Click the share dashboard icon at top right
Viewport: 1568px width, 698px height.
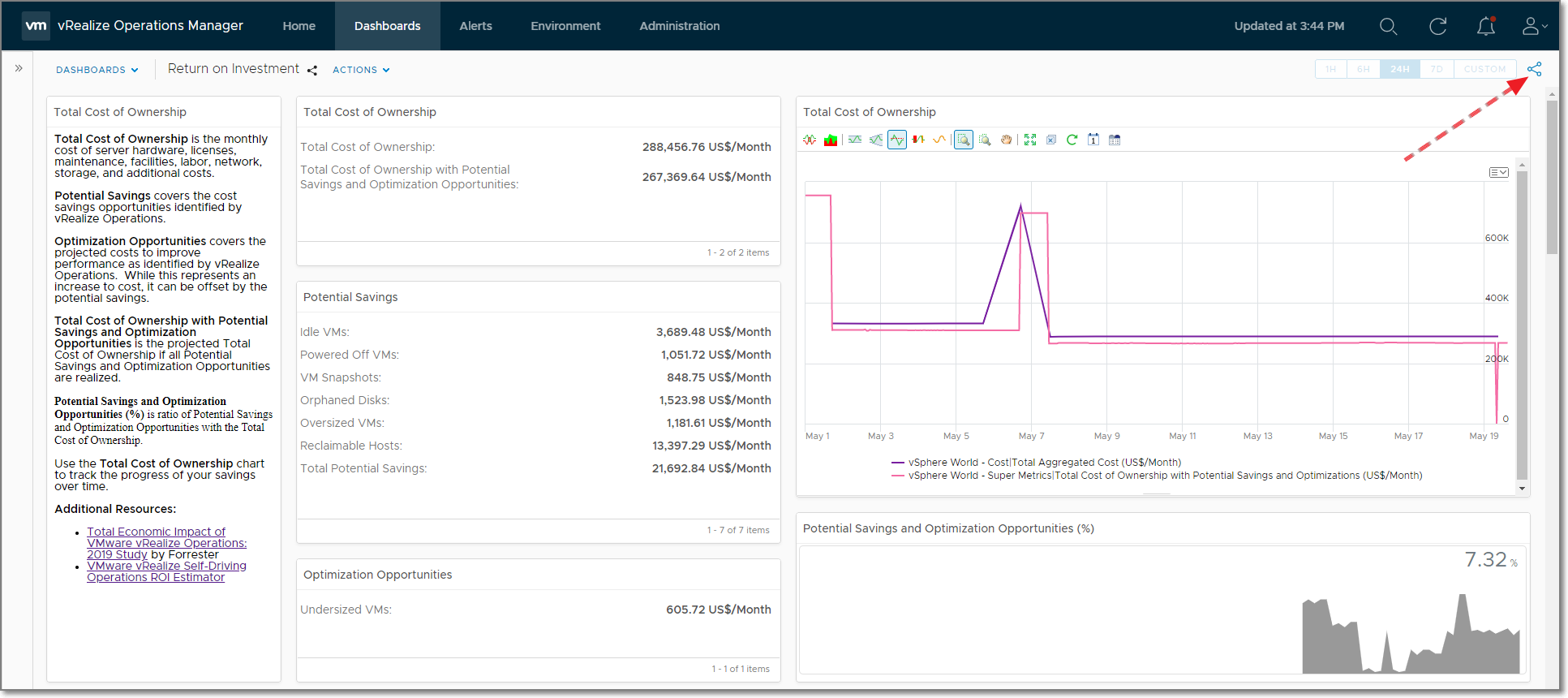(x=1534, y=69)
